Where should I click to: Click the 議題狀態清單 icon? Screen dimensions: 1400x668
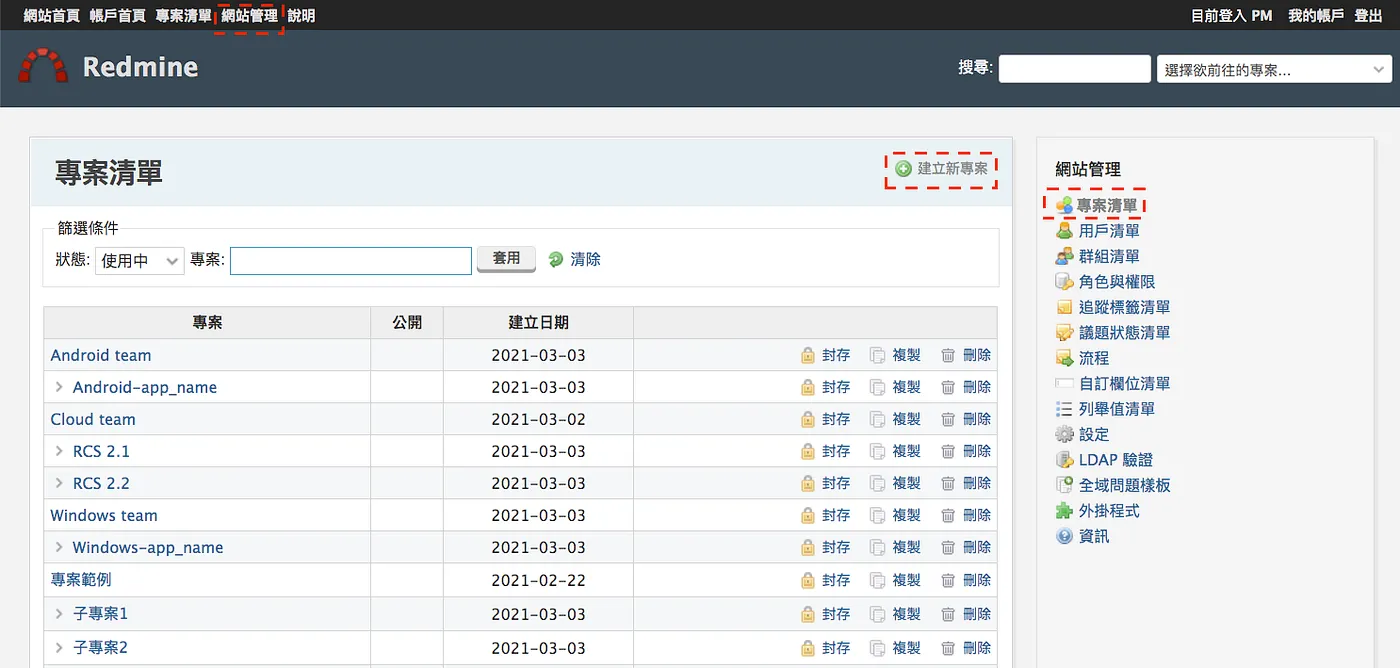point(1064,333)
